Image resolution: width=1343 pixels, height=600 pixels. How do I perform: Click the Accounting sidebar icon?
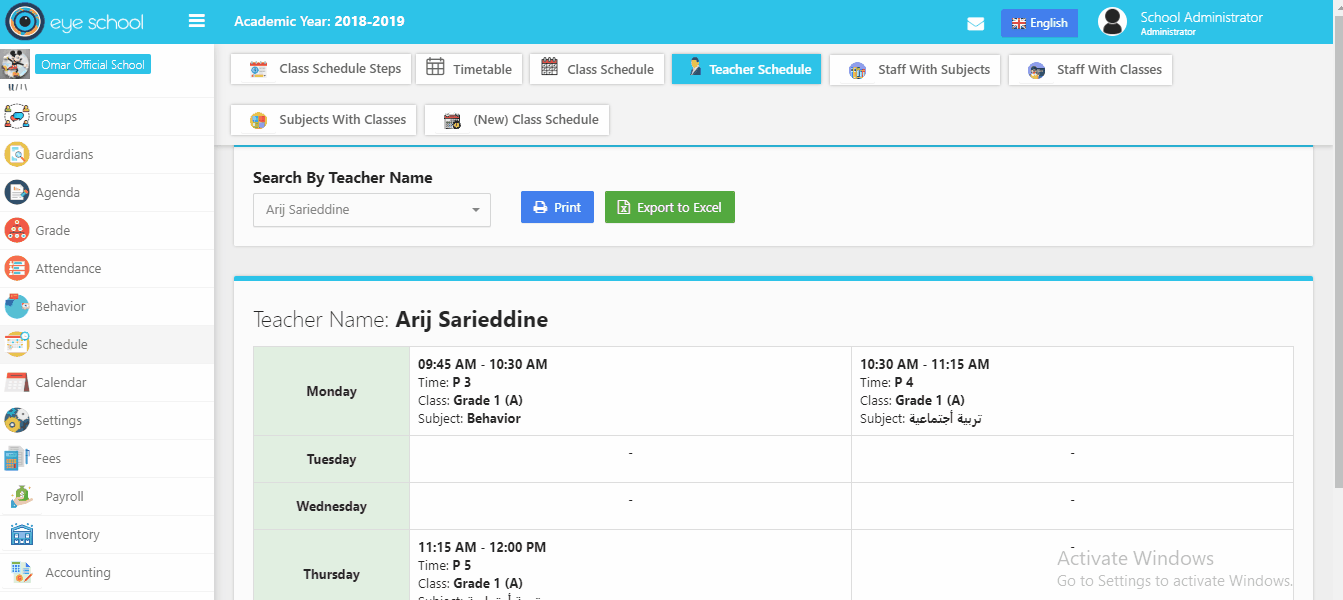pyautogui.click(x=21, y=573)
